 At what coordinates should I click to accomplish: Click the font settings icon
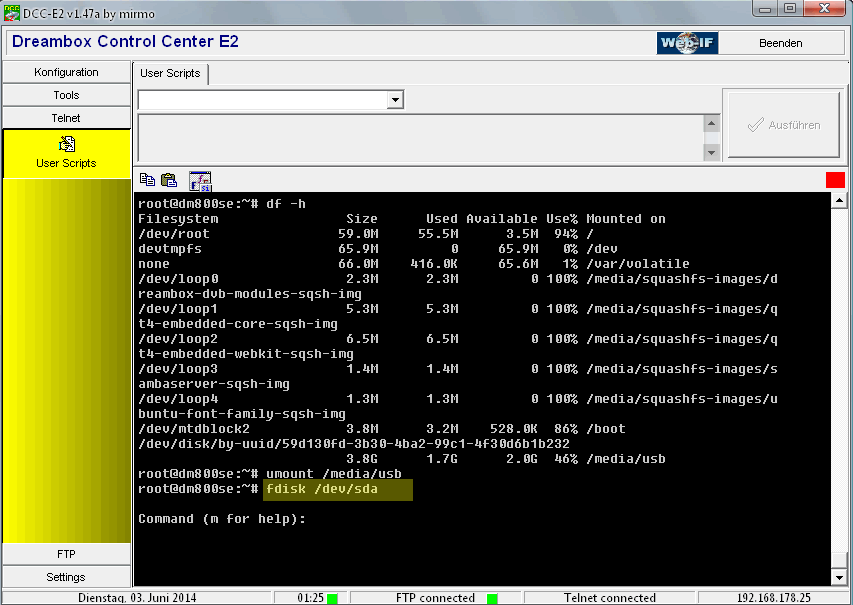[200, 180]
